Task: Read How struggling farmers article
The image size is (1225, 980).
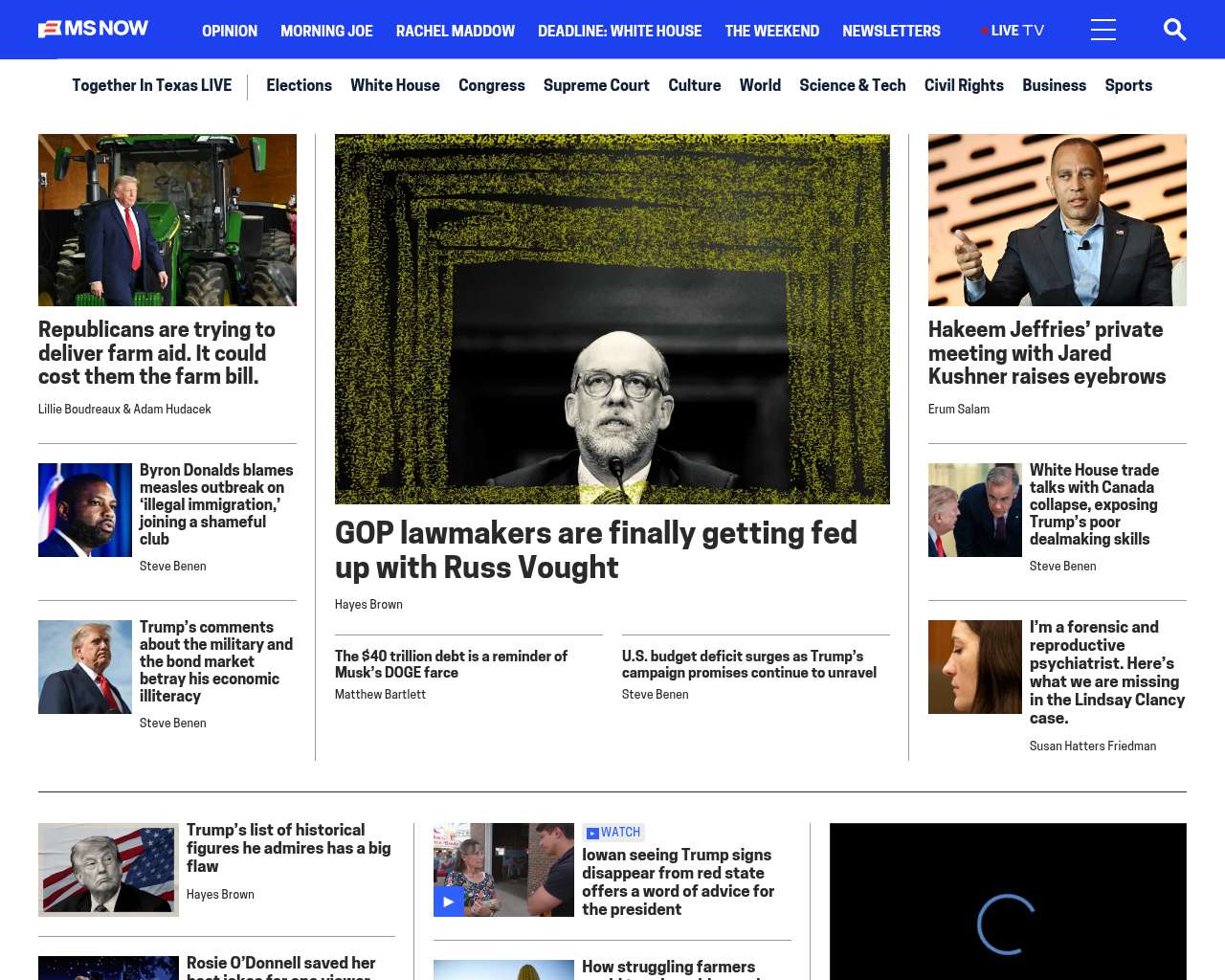Action: click(x=669, y=969)
